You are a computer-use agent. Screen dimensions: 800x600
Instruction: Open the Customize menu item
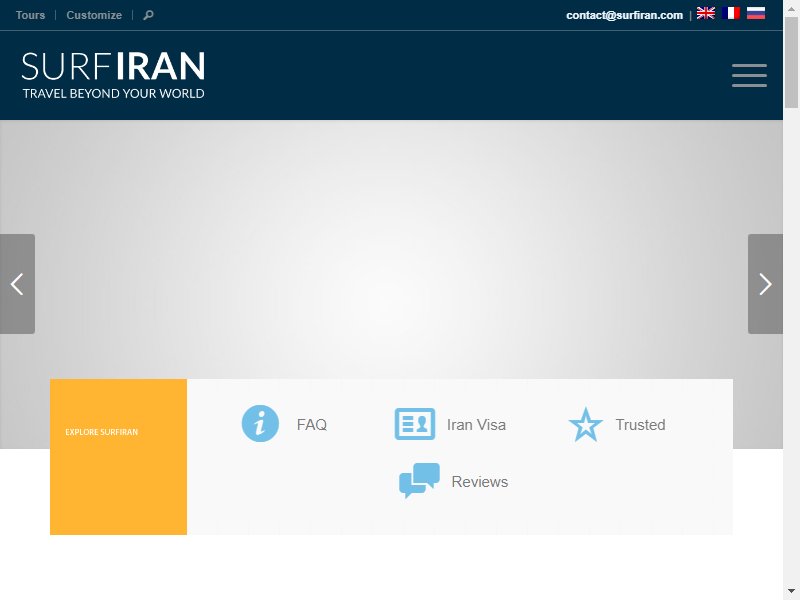point(94,15)
